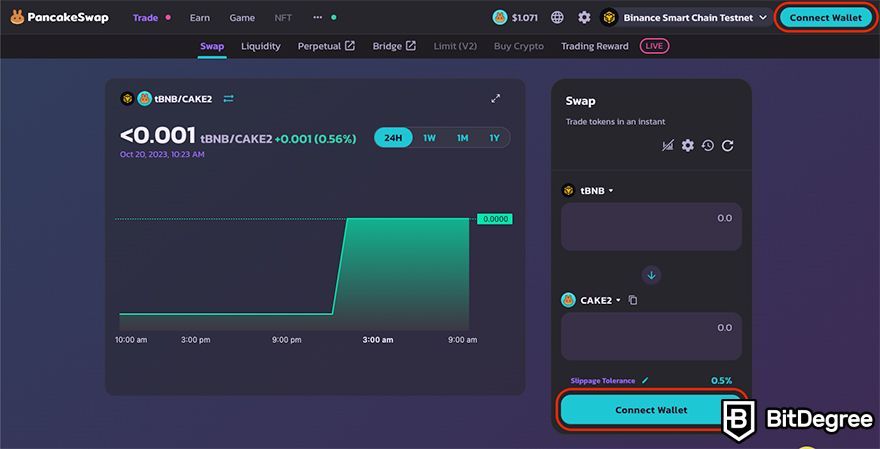Open the more options ellipsis menu
880x449 pixels.
[x=318, y=17]
